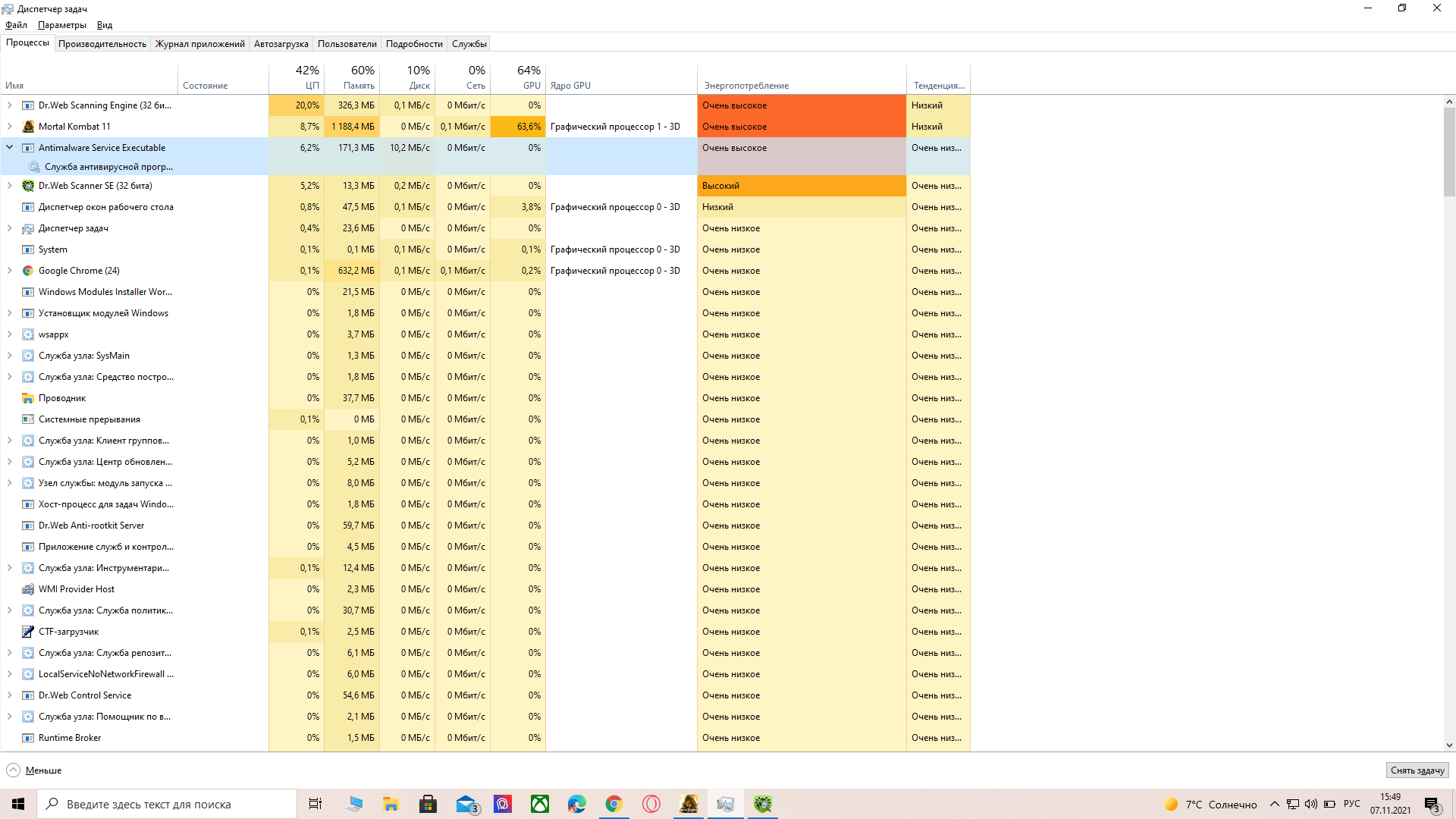
Task: Open the Файл menu
Action: (x=16, y=25)
